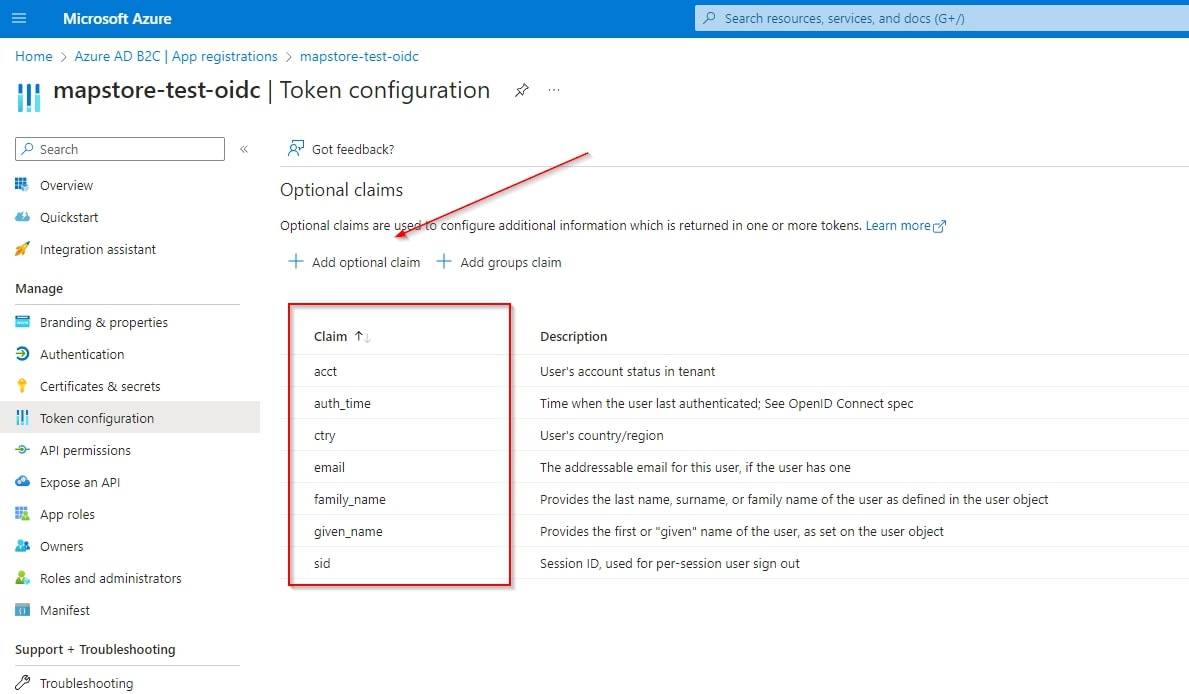Open the Owners page
The width and height of the screenshot is (1189, 694).
coord(61,546)
